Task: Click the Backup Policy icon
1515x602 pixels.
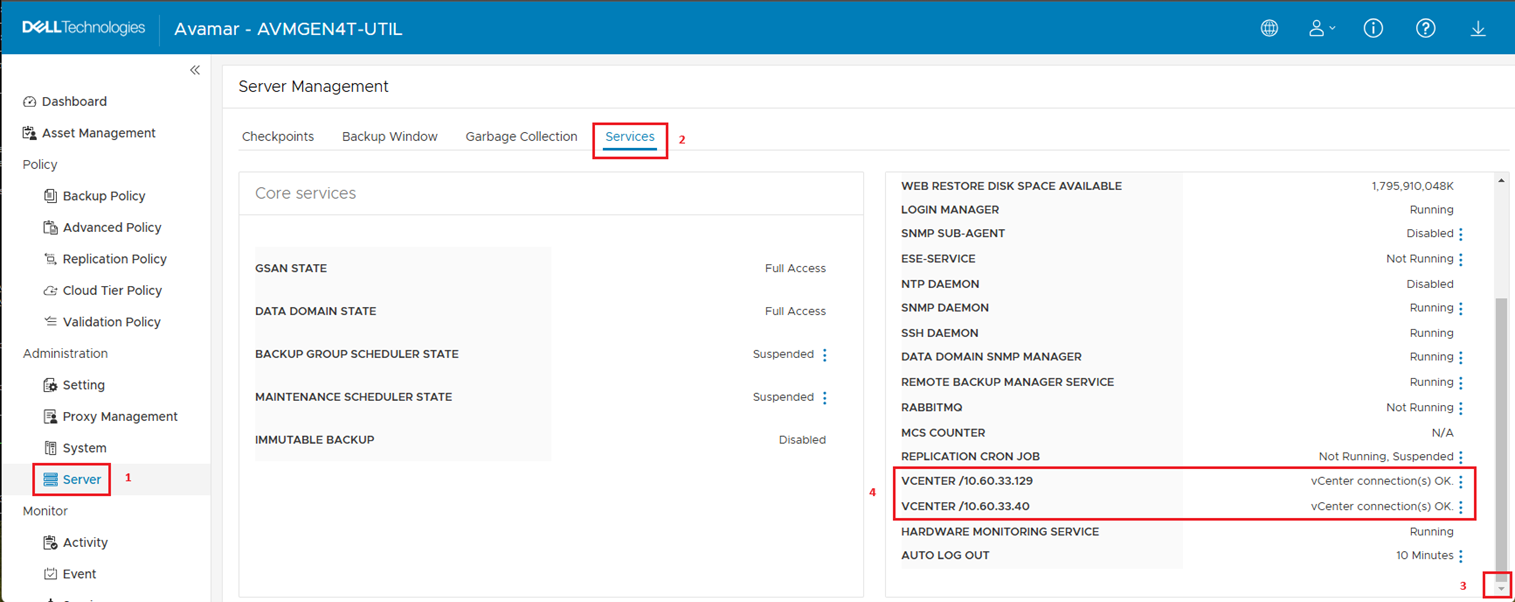Action: pyautogui.click(x=50, y=196)
